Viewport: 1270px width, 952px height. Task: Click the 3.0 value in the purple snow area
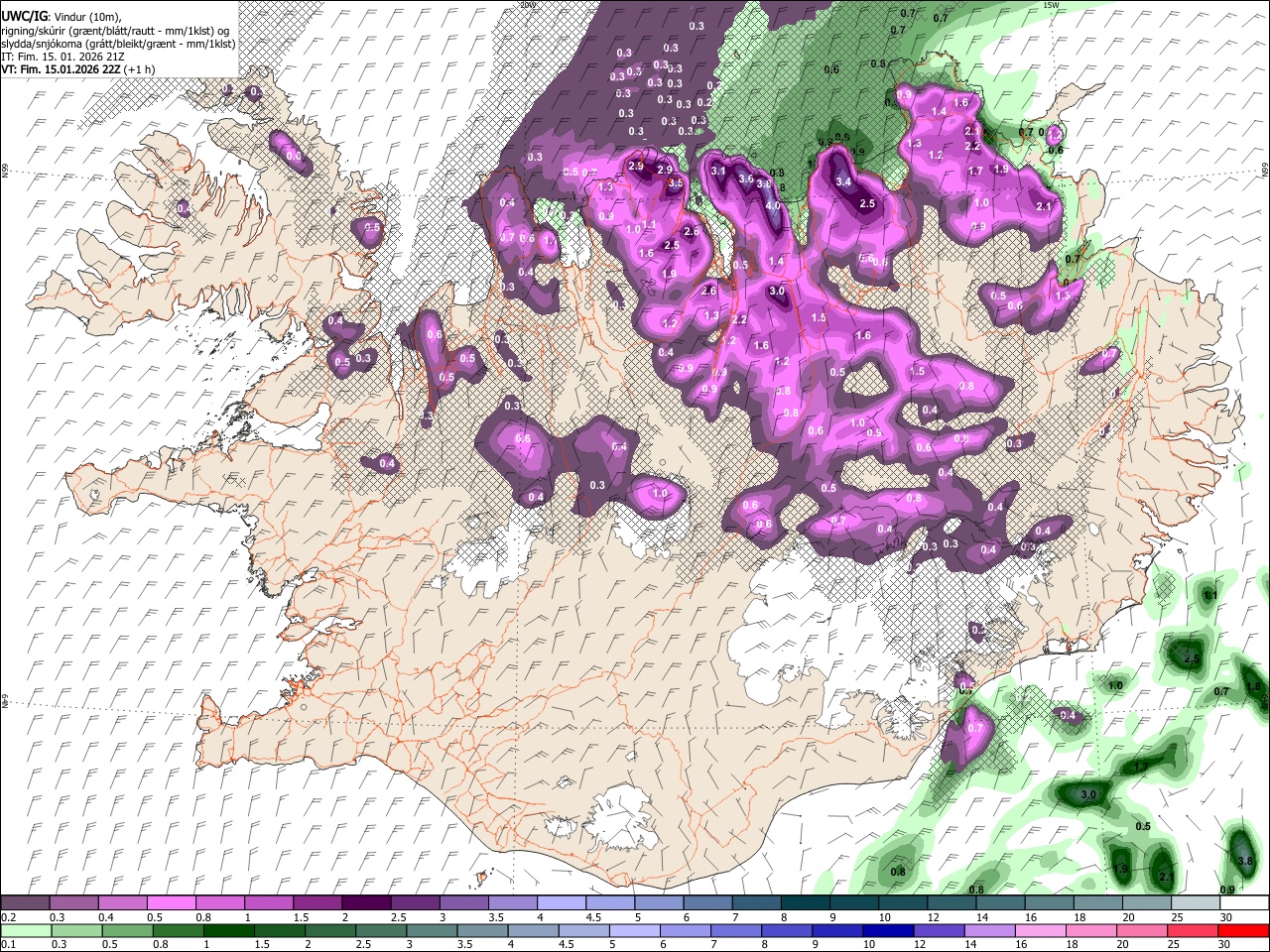pyautogui.click(x=777, y=292)
